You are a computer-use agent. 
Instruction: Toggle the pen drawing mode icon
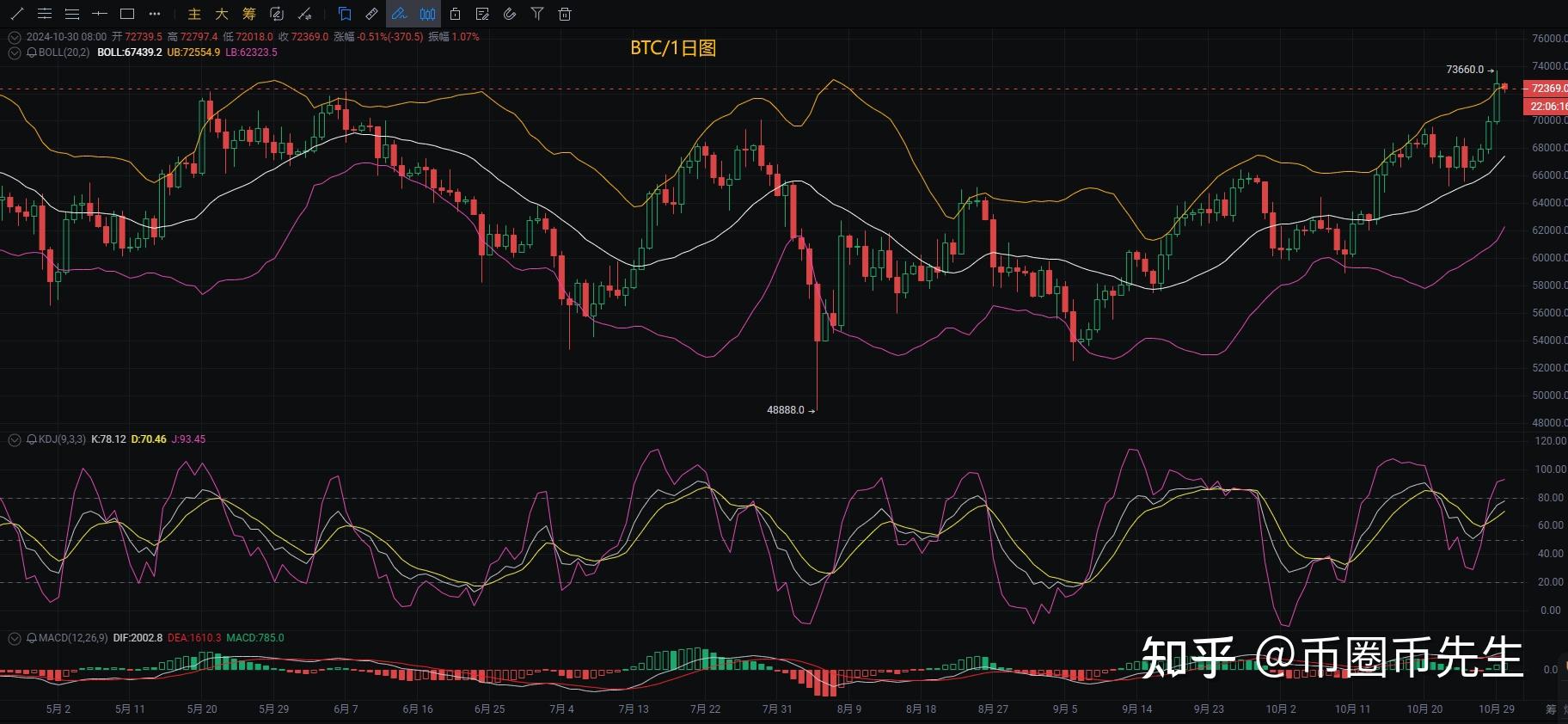tap(399, 14)
